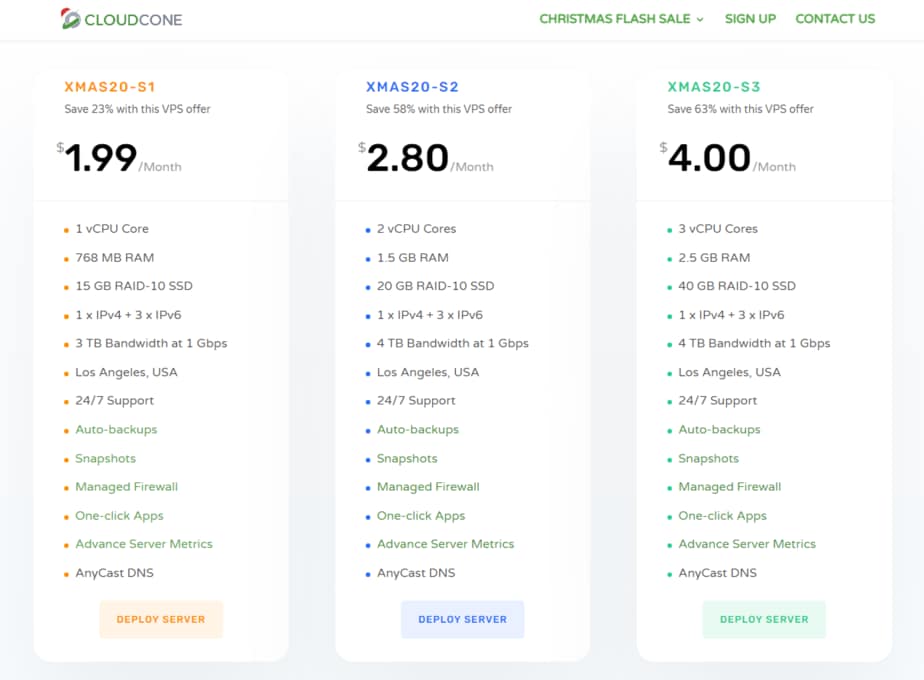Open Snapshots link in XMAS20-S1 plan

tap(105, 458)
